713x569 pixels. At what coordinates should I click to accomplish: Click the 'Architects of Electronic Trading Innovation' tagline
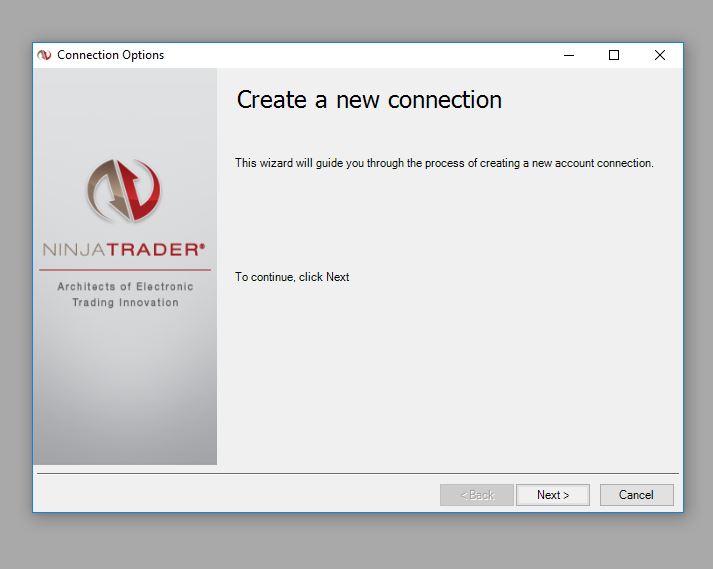pos(125,294)
